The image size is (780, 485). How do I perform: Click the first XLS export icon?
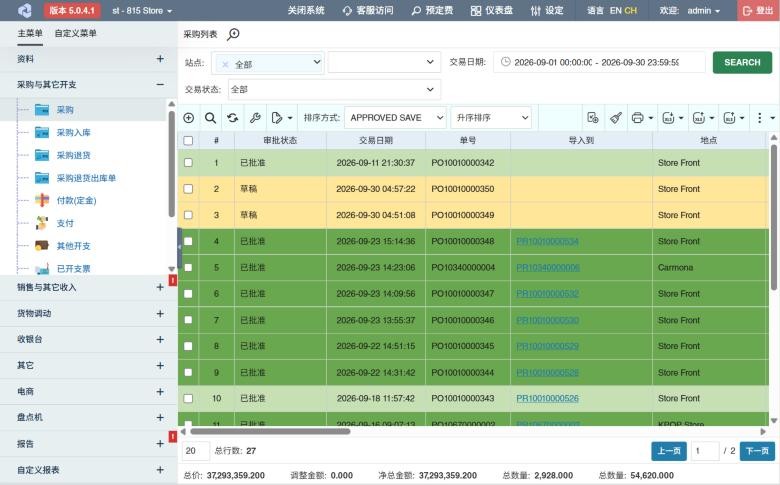[668, 118]
